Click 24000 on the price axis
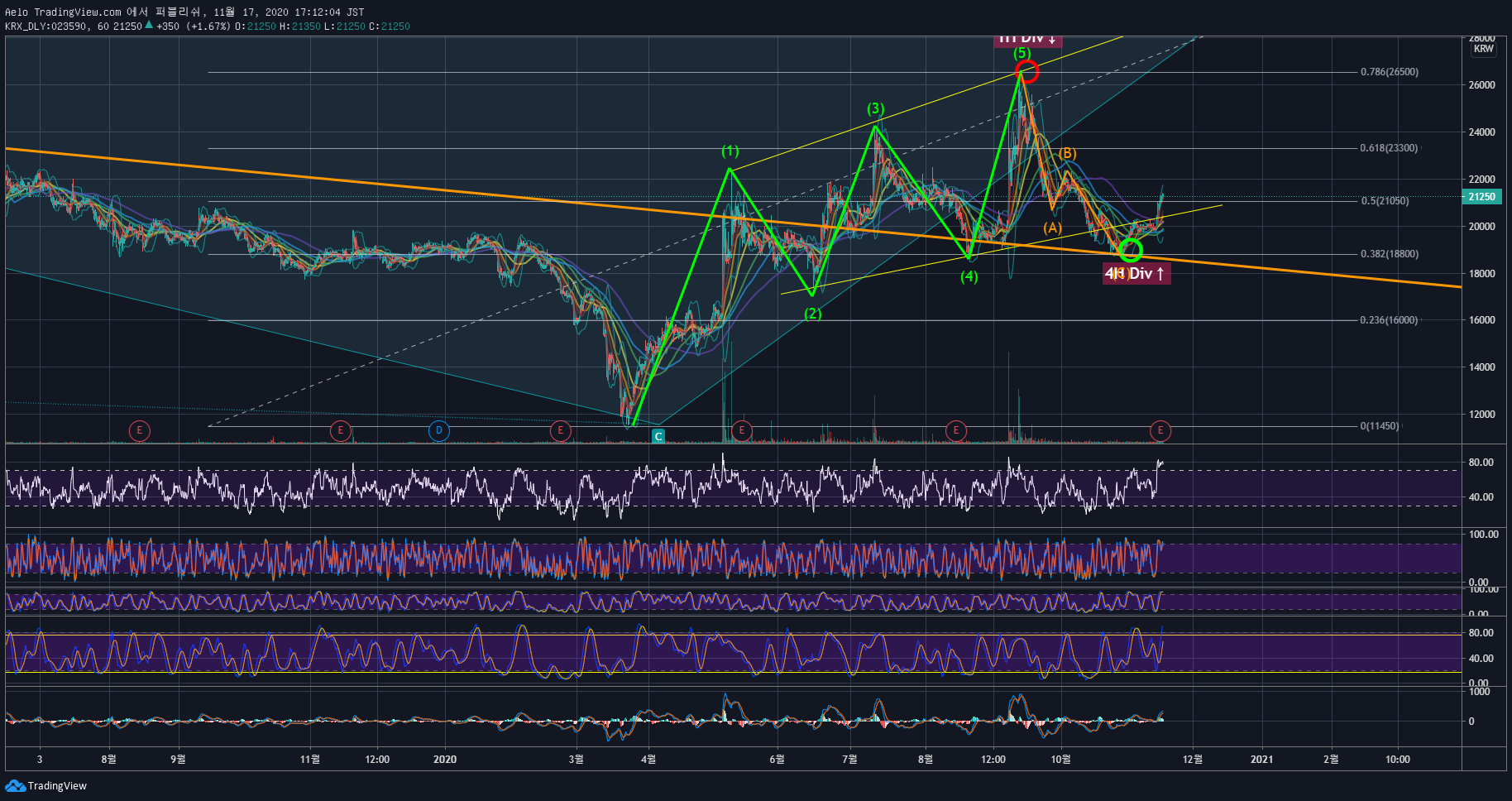Screen dimensions: 1512x801 1481,132
